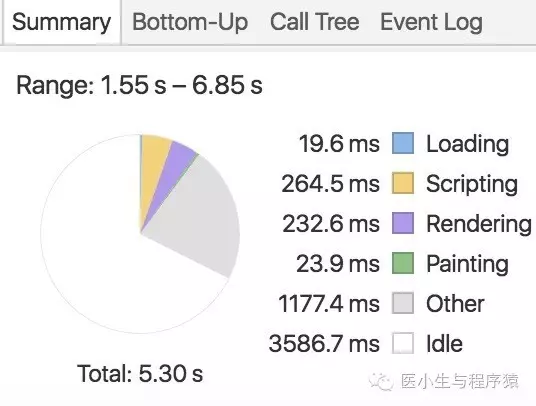Screen dimensions: 536x406
Task: Click the purple Rendering color swatch
Action: tap(403, 223)
